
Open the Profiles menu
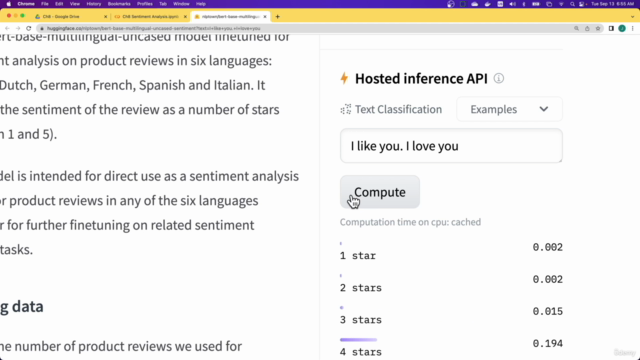(144, 4)
